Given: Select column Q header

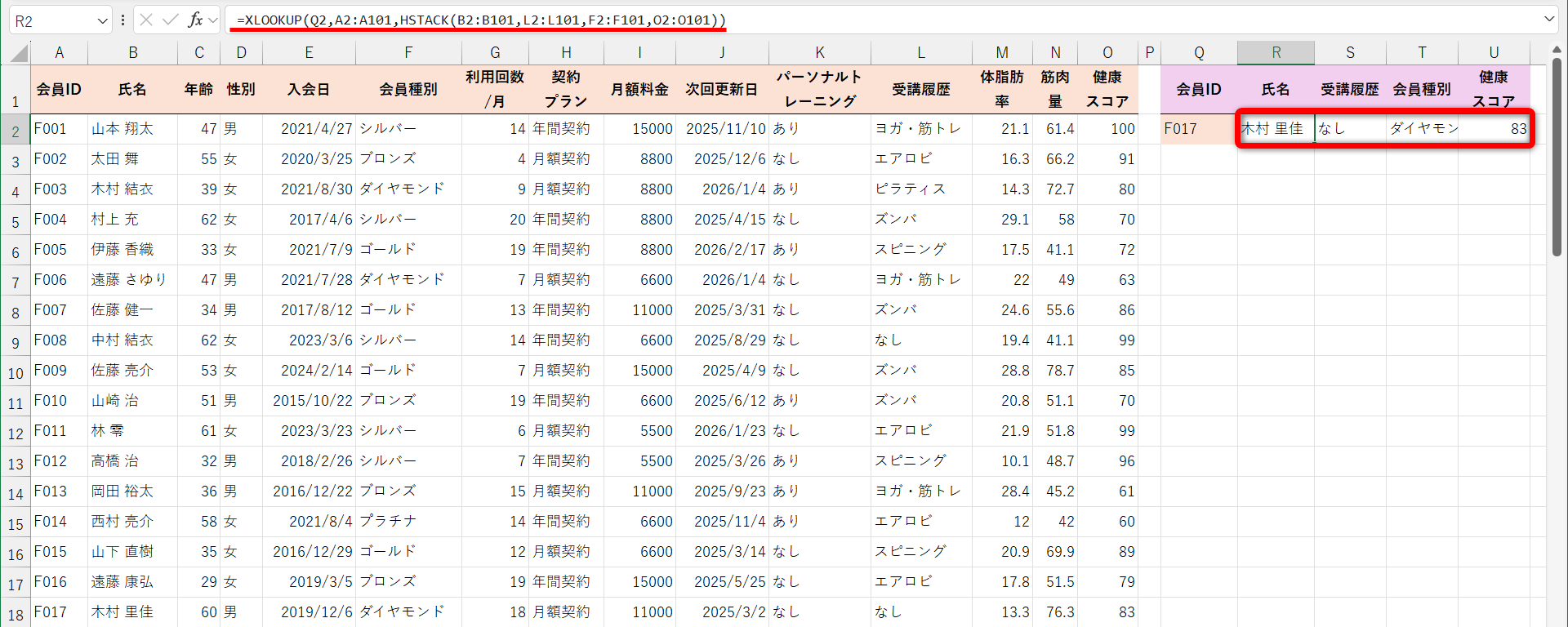Looking at the screenshot, I should (1199, 53).
